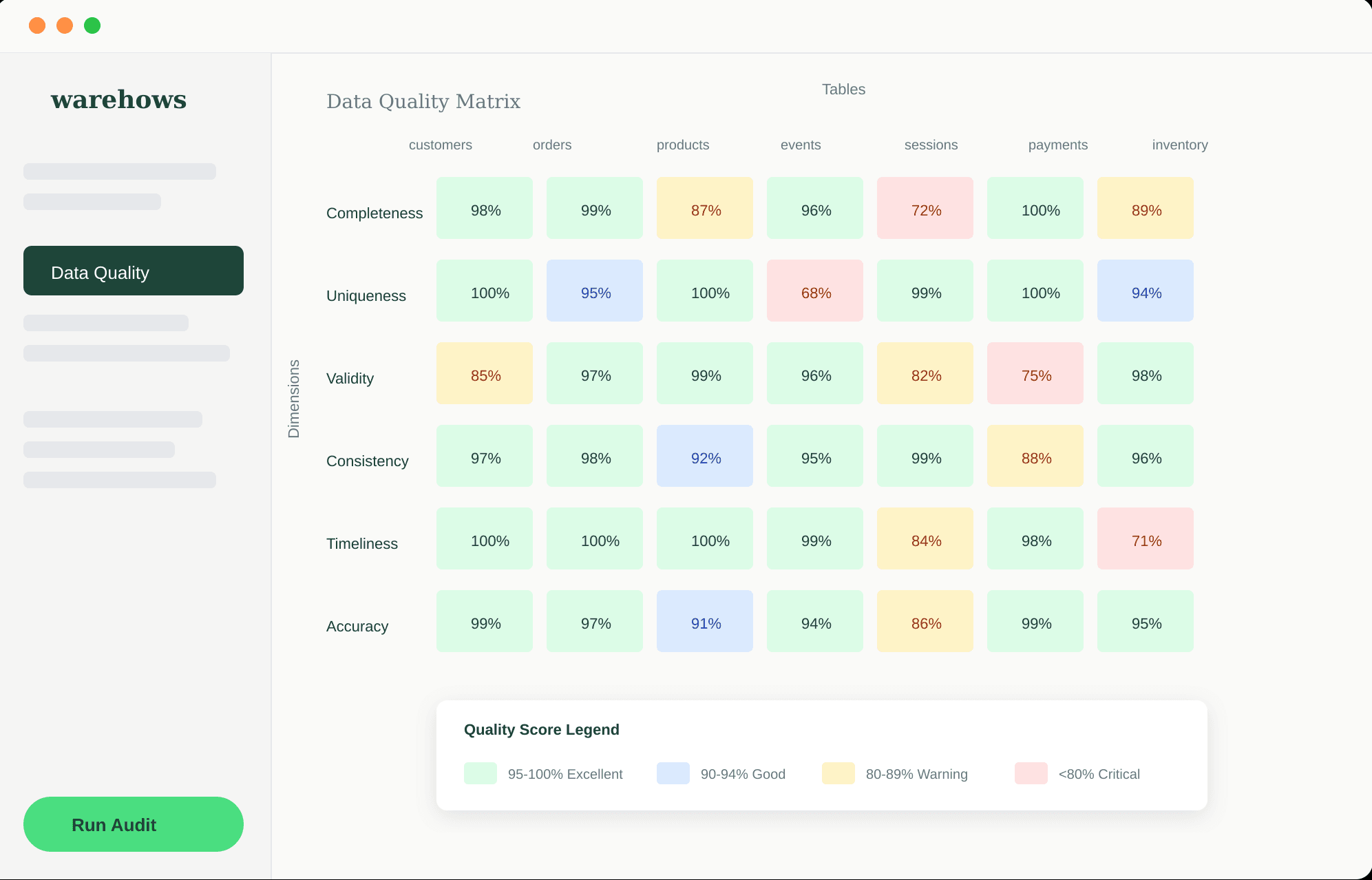1372x880 pixels.
Task: Click the green window maximize dot
Action: pos(92,25)
